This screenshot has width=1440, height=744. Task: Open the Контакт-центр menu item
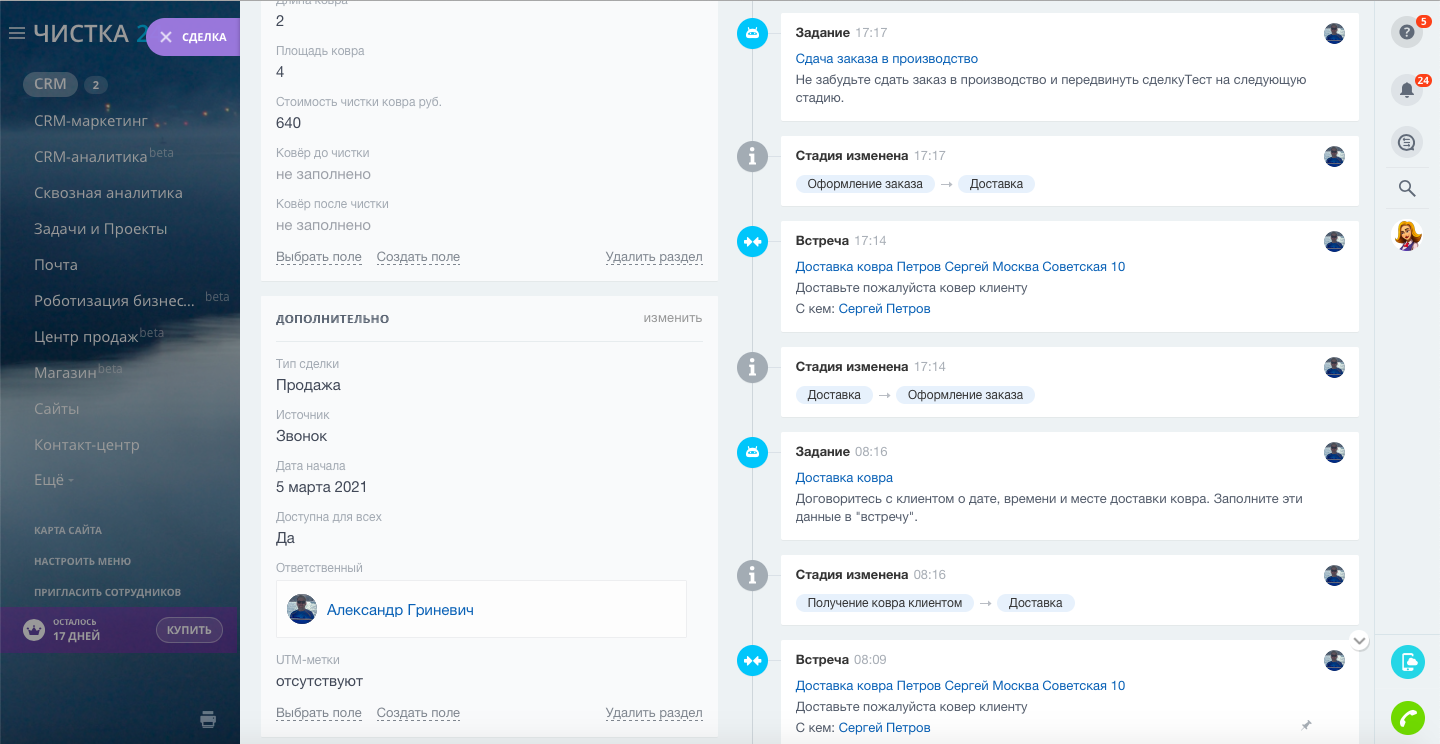pos(86,445)
